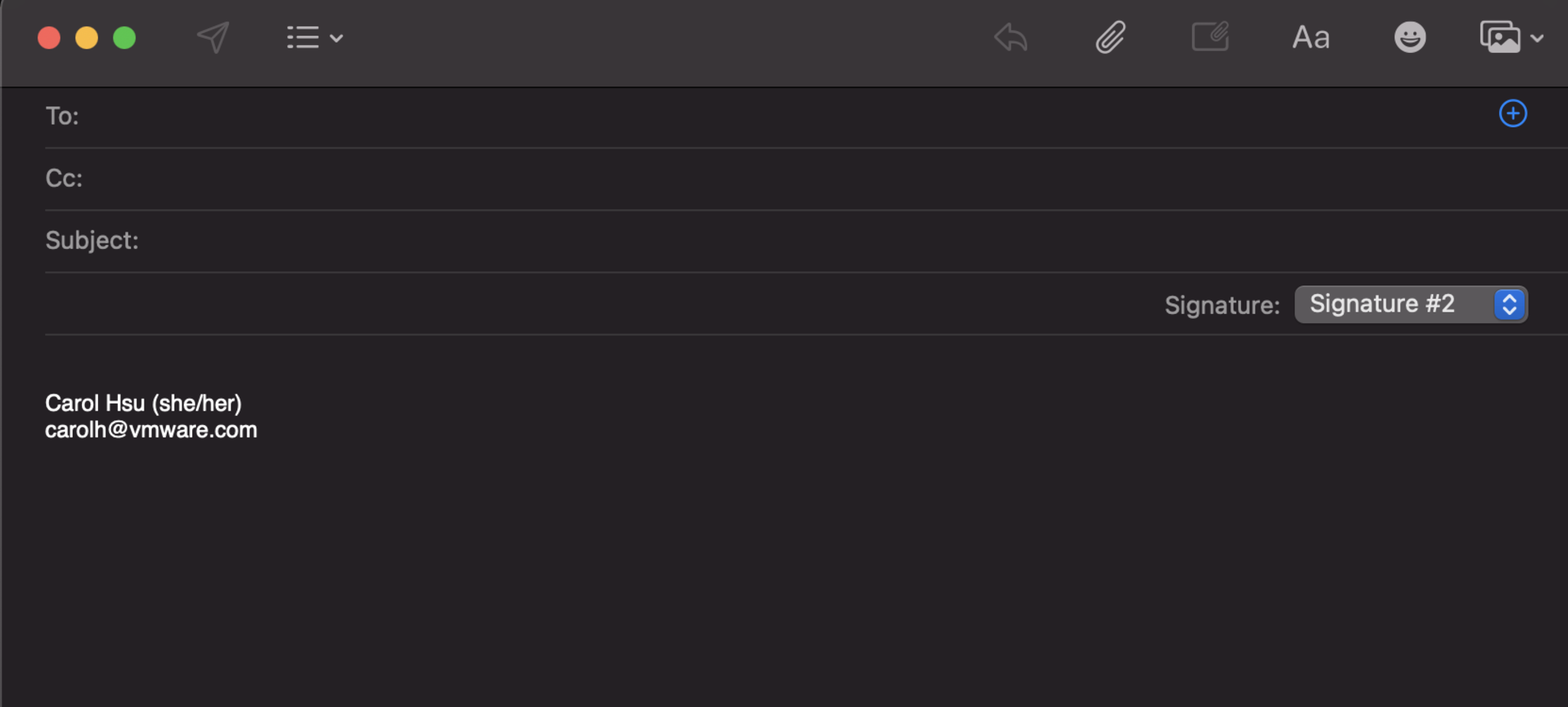Zoom the window with the green button
1568x707 pixels.
coord(124,38)
